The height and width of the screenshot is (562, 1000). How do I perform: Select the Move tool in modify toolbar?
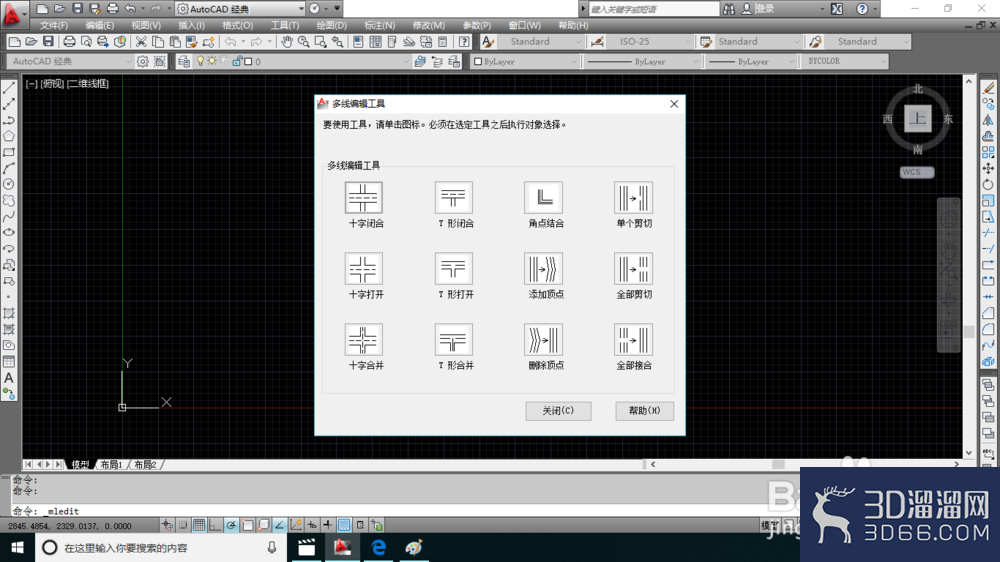tap(988, 168)
